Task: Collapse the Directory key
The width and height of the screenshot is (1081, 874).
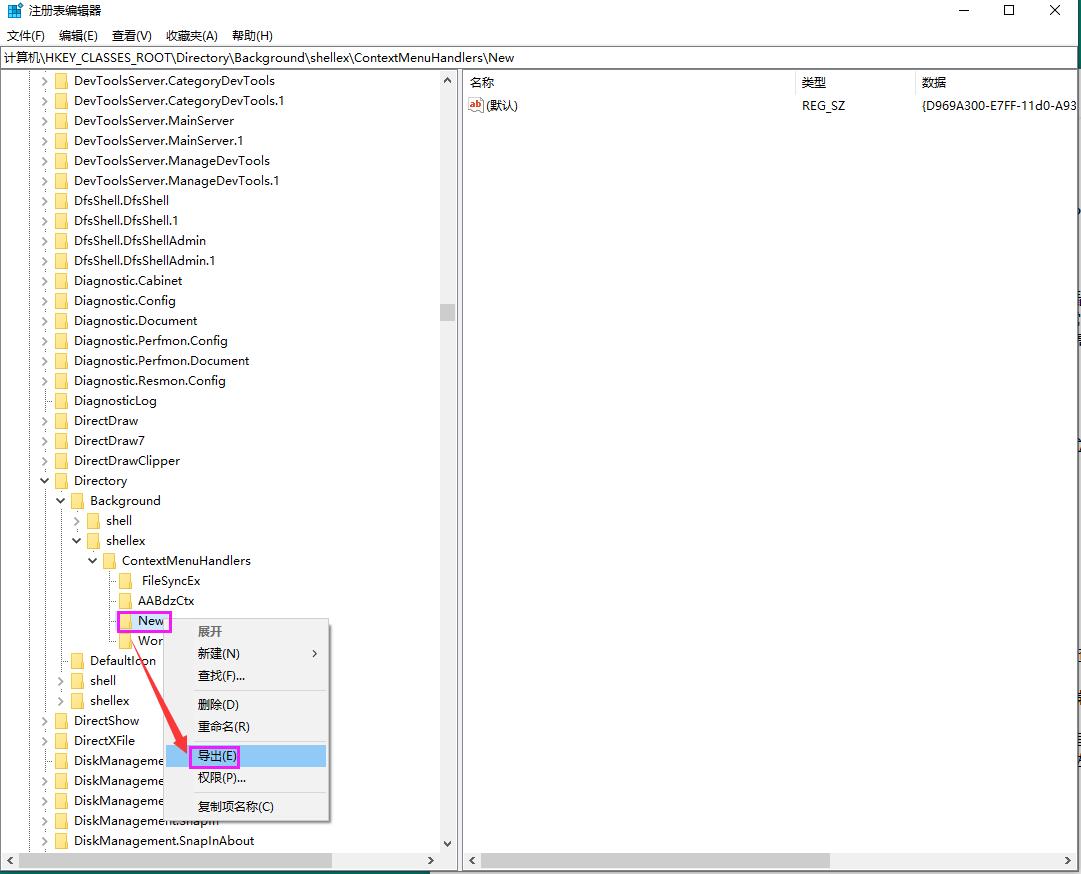Action: [45, 480]
